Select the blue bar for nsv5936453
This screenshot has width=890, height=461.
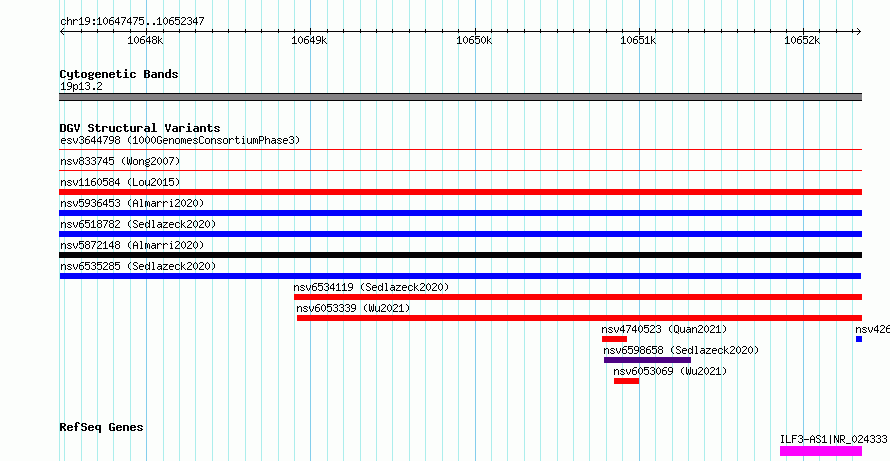461,213
